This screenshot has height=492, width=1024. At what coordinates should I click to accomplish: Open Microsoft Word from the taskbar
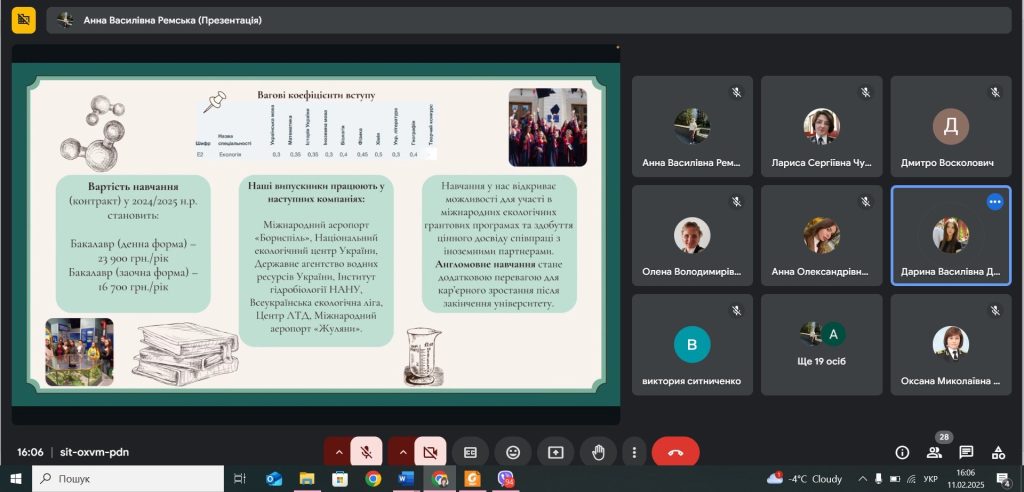coord(405,479)
